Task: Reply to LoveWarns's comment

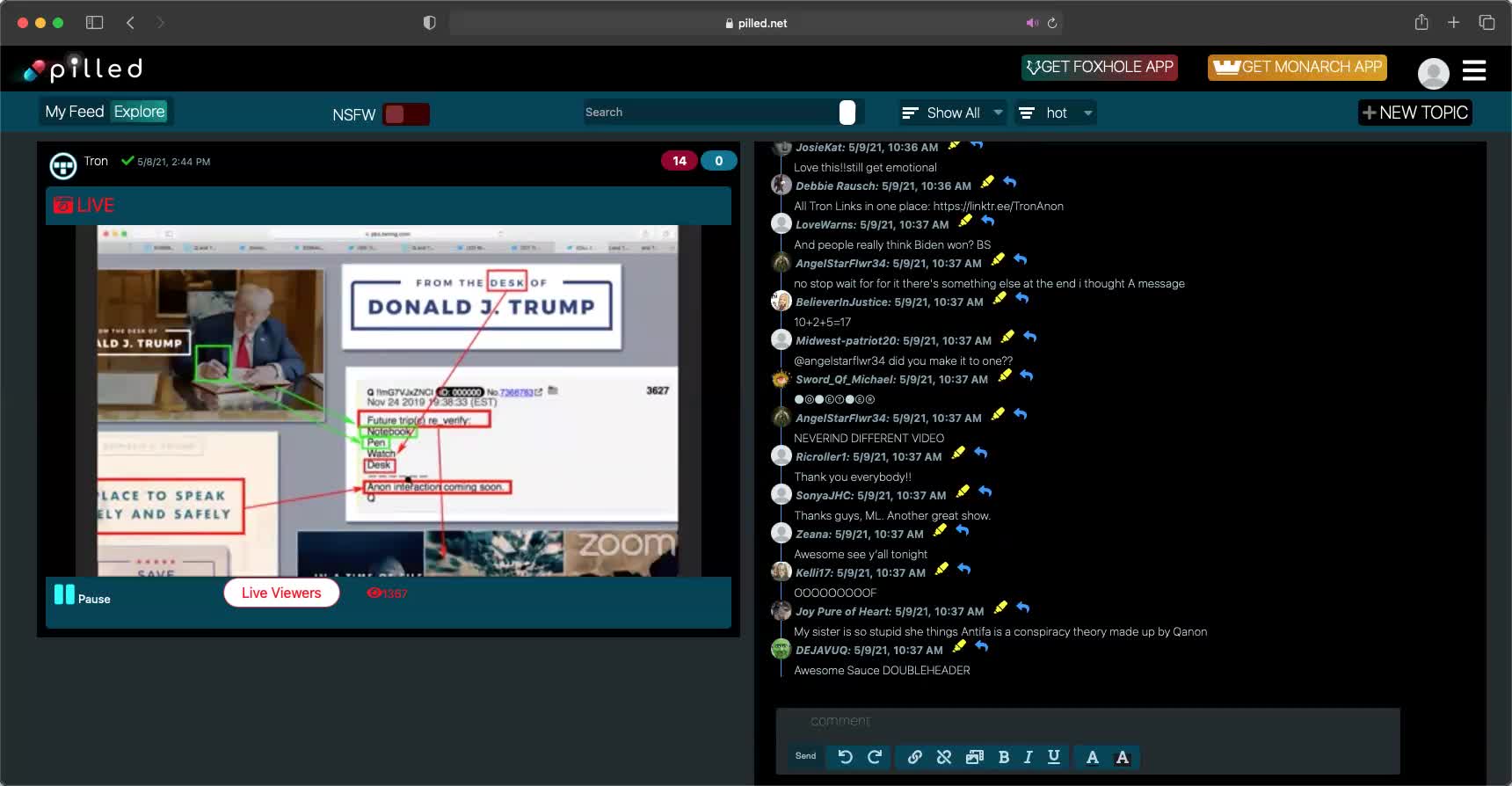Action: point(988,221)
